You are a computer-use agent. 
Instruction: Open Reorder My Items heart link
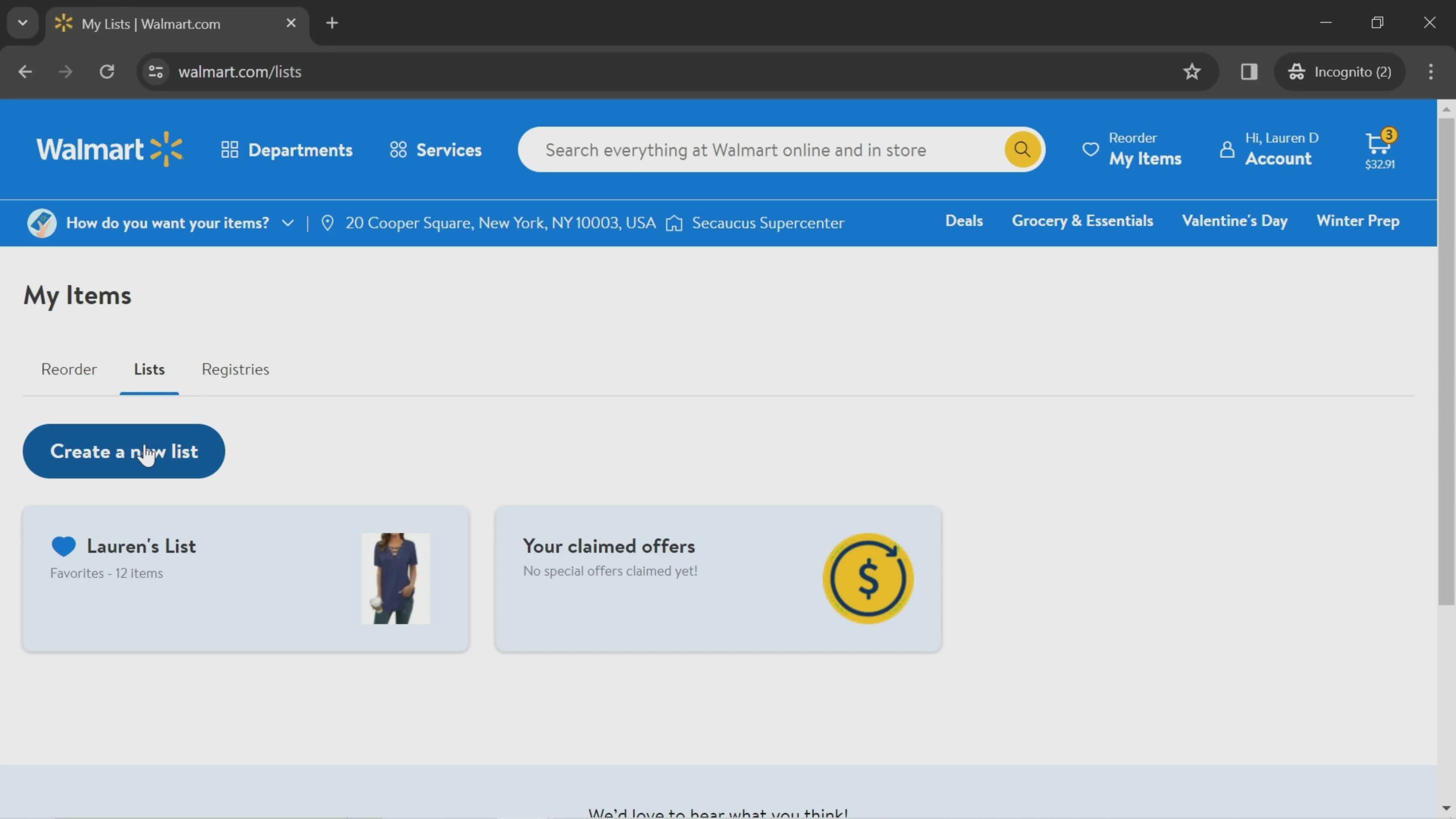(x=1131, y=149)
